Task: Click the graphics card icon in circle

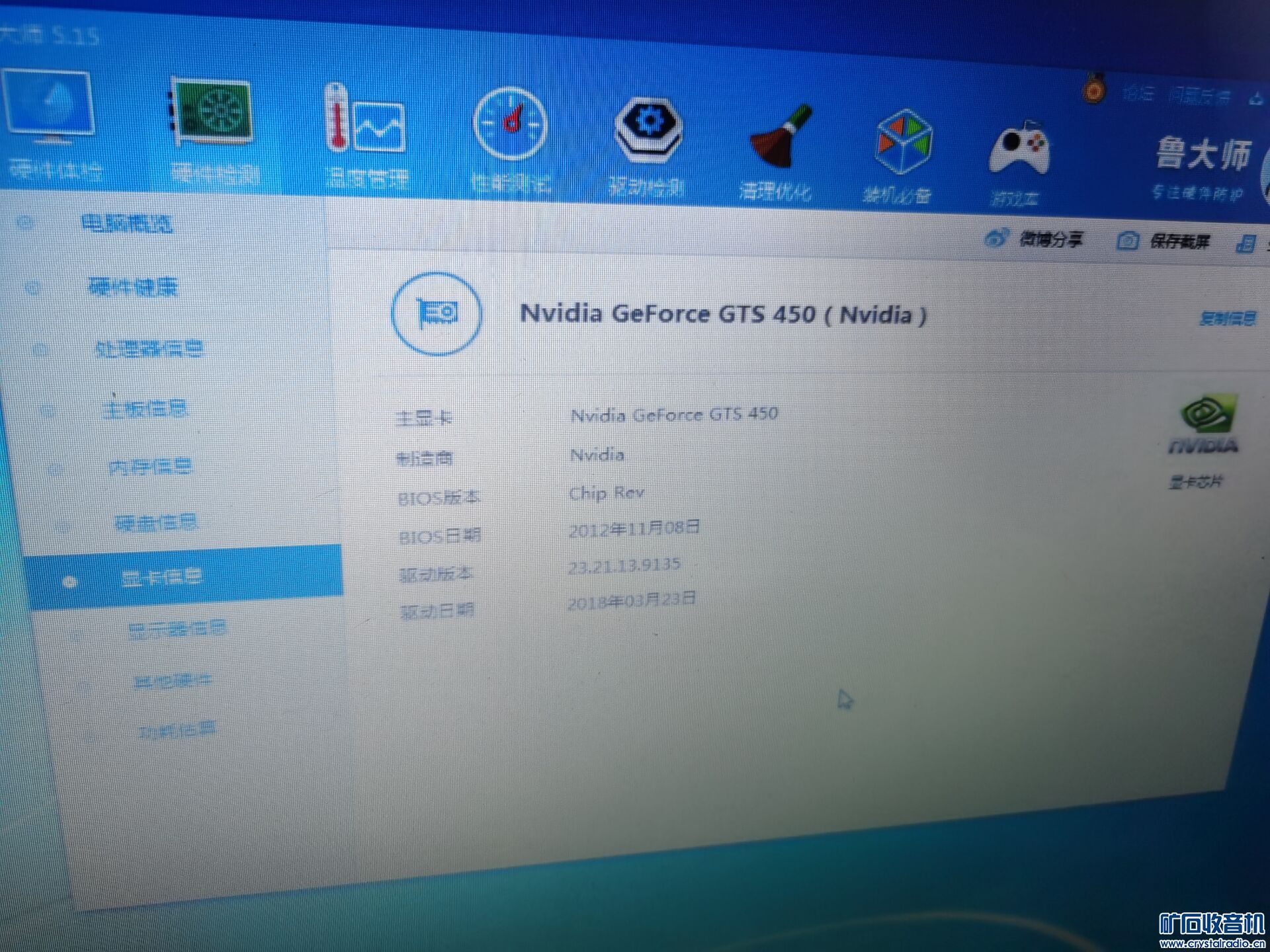Action: click(437, 313)
